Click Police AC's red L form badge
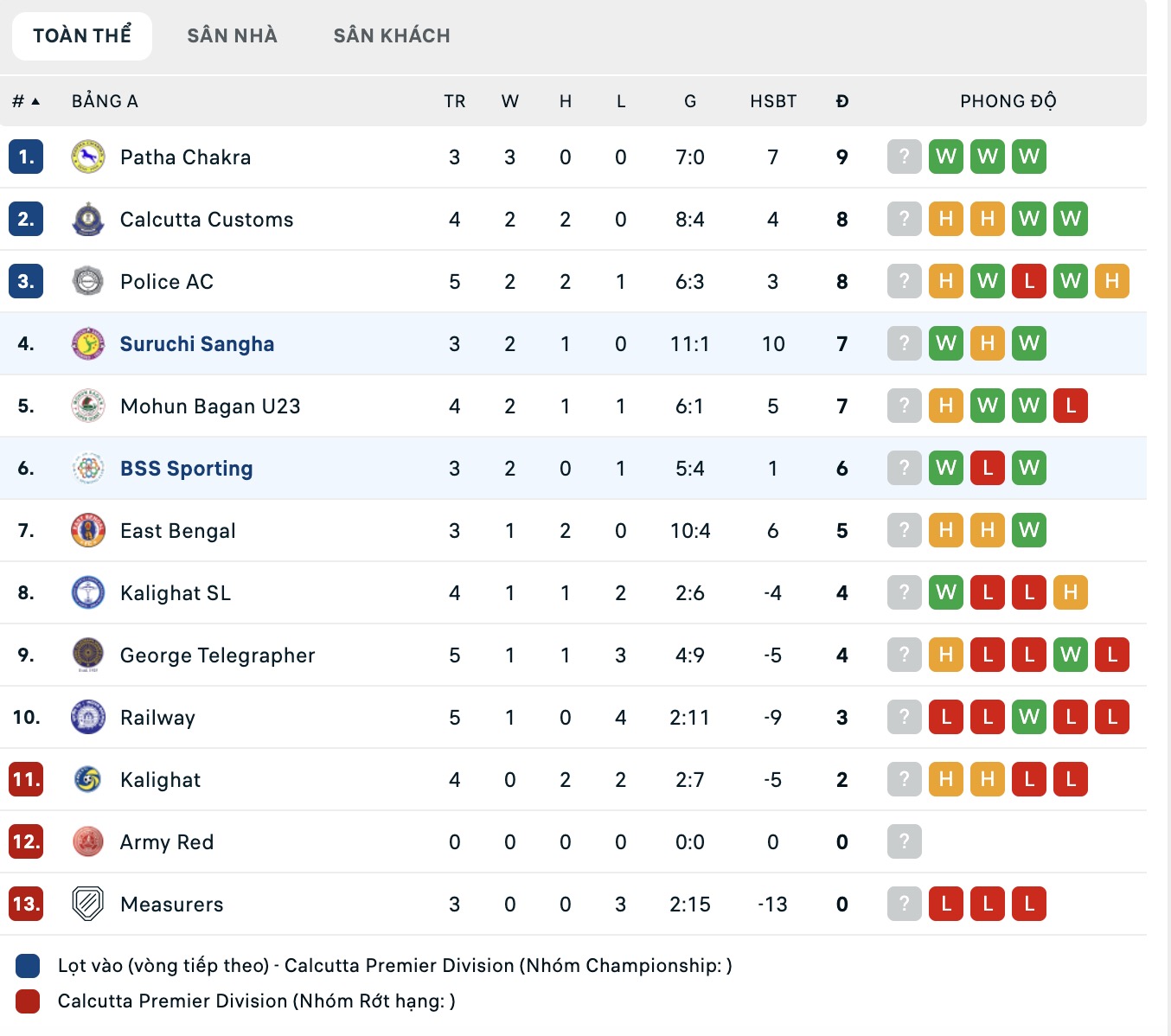1171x1036 pixels. (1028, 281)
